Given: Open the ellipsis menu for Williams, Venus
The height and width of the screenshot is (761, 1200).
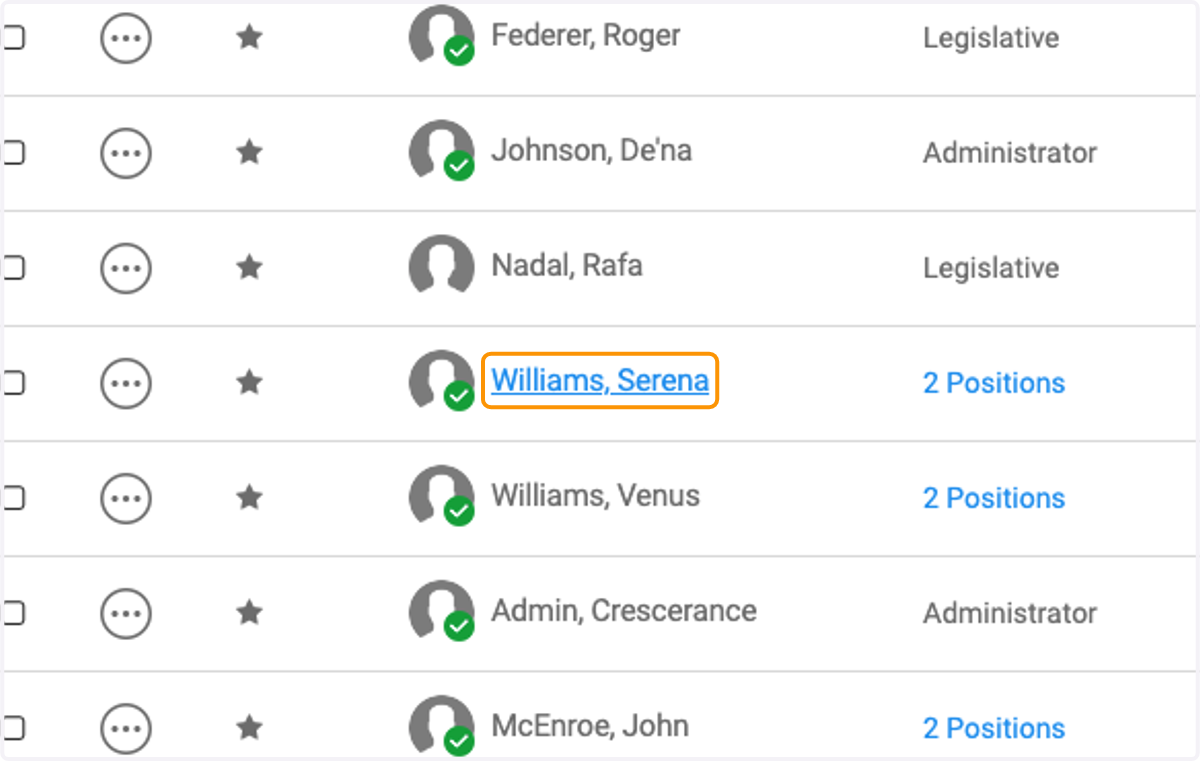Looking at the screenshot, I should point(126,498).
